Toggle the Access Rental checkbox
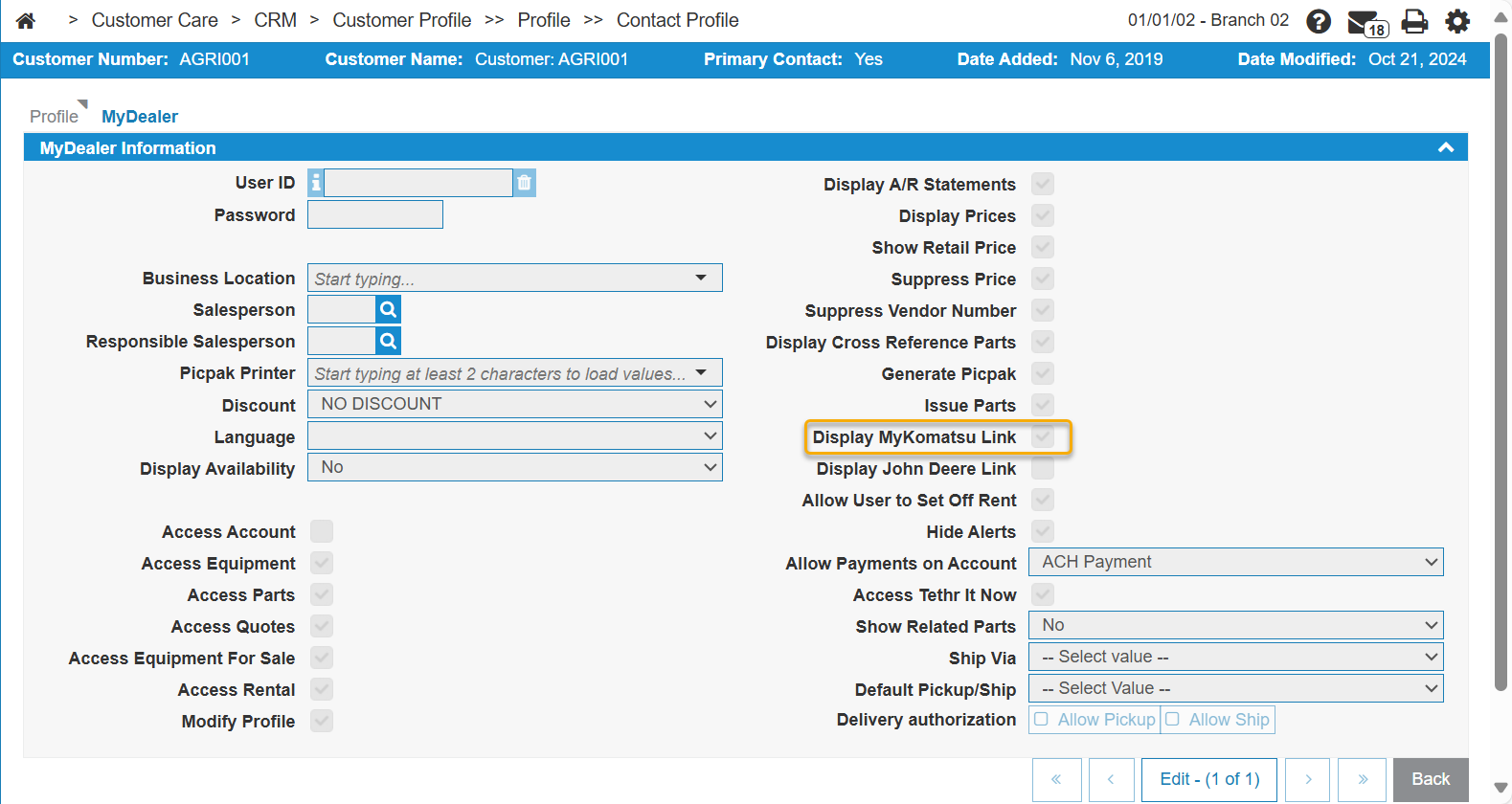 tap(322, 689)
